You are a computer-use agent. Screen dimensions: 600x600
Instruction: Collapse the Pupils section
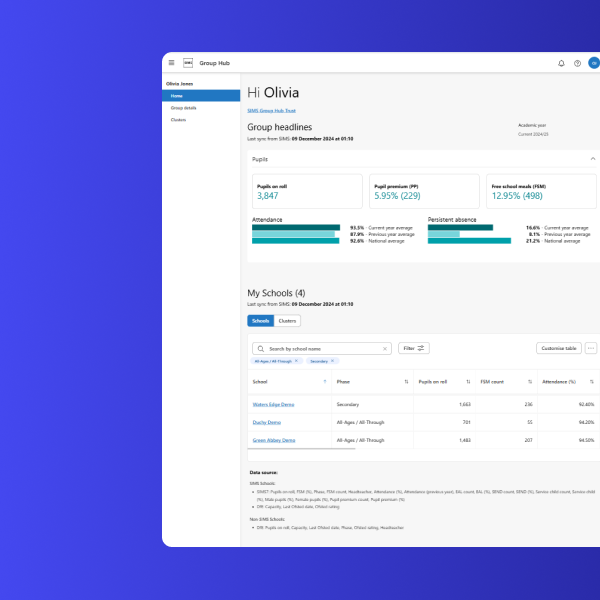point(592,159)
